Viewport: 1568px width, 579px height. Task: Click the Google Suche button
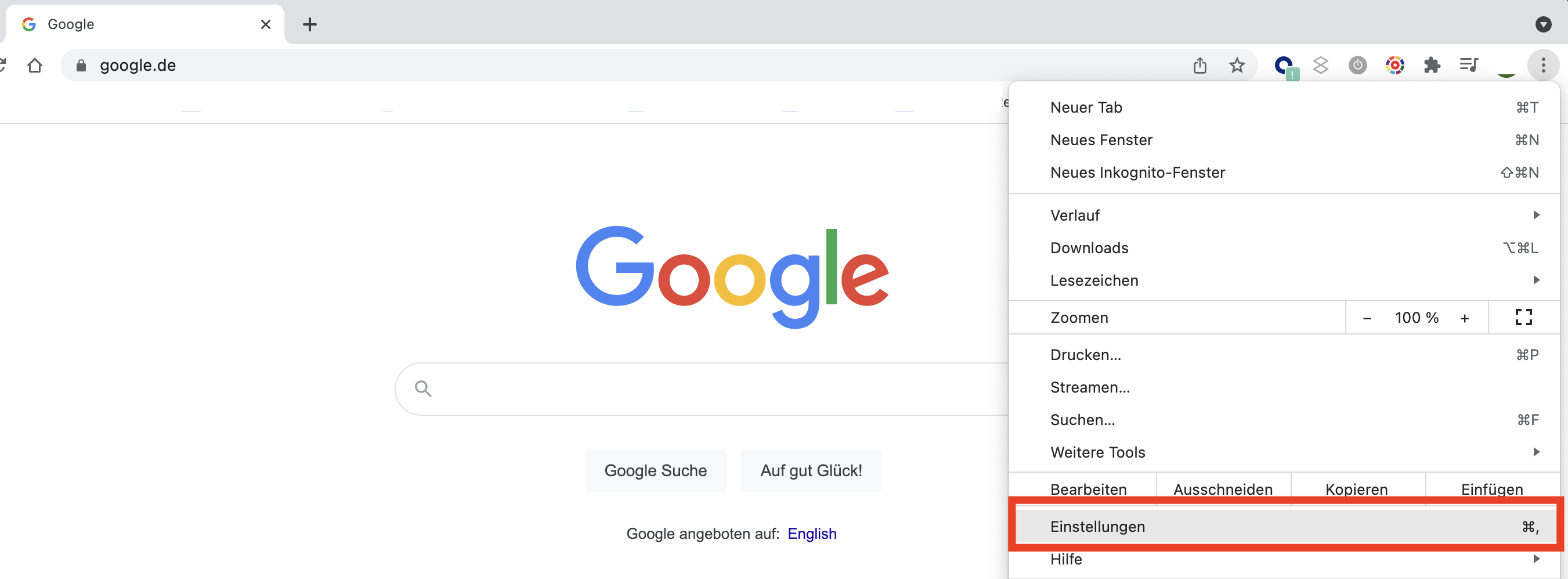656,470
